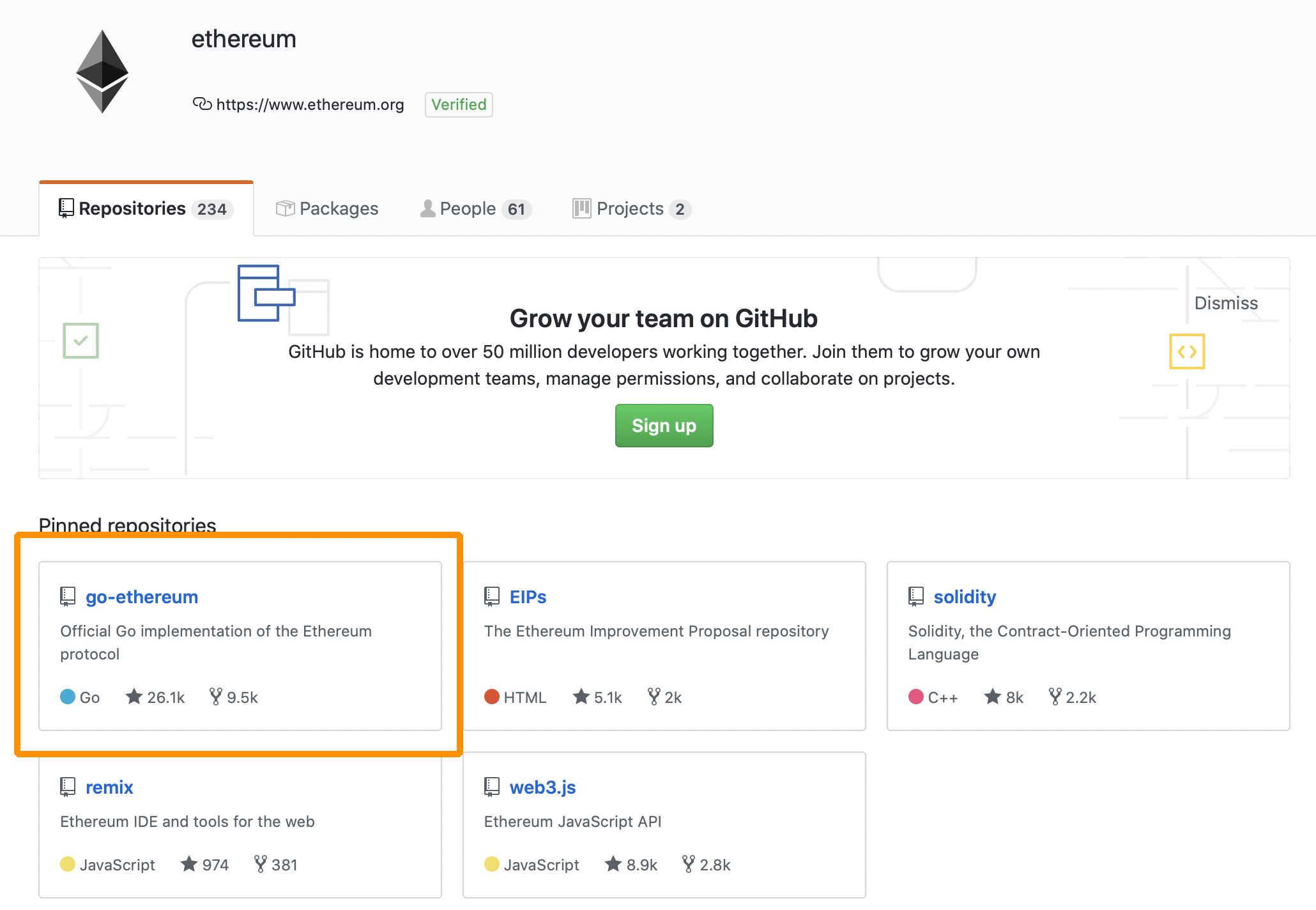
Task: Click the star icon on remix card
Action: [188, 863]
